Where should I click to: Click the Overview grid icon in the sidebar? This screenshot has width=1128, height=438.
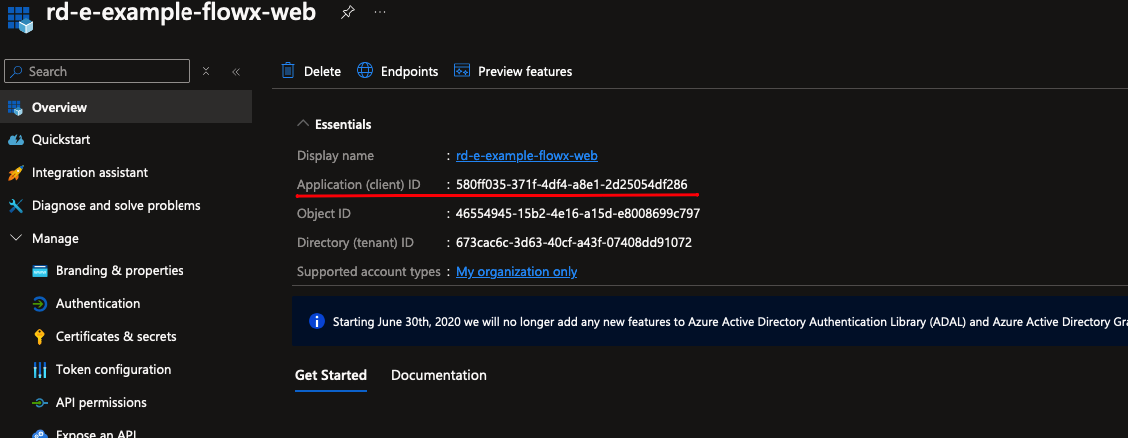16,107
